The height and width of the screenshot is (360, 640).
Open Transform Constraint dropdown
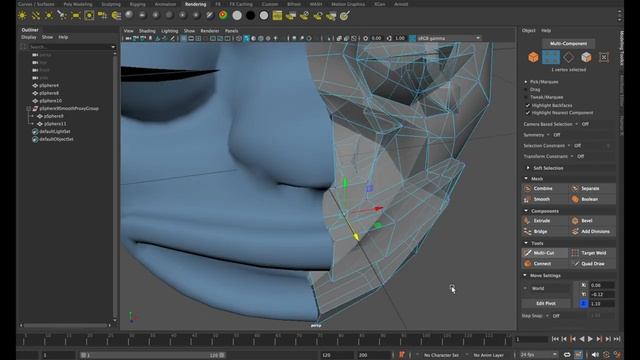(572, 156)
